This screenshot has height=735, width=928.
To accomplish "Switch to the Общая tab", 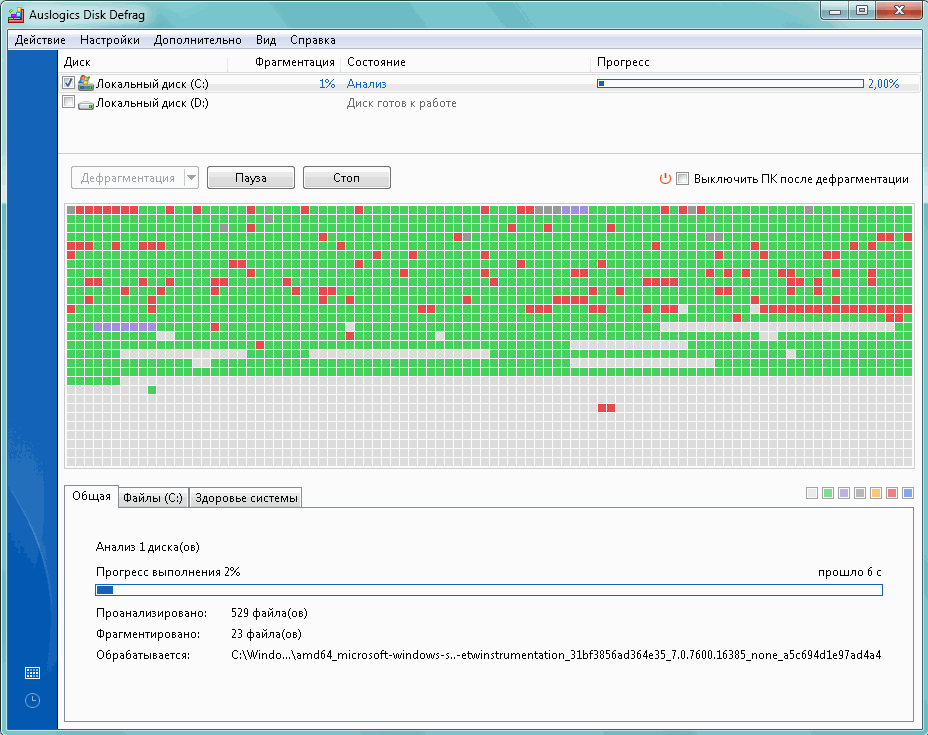I will click(x=91, y=496).
